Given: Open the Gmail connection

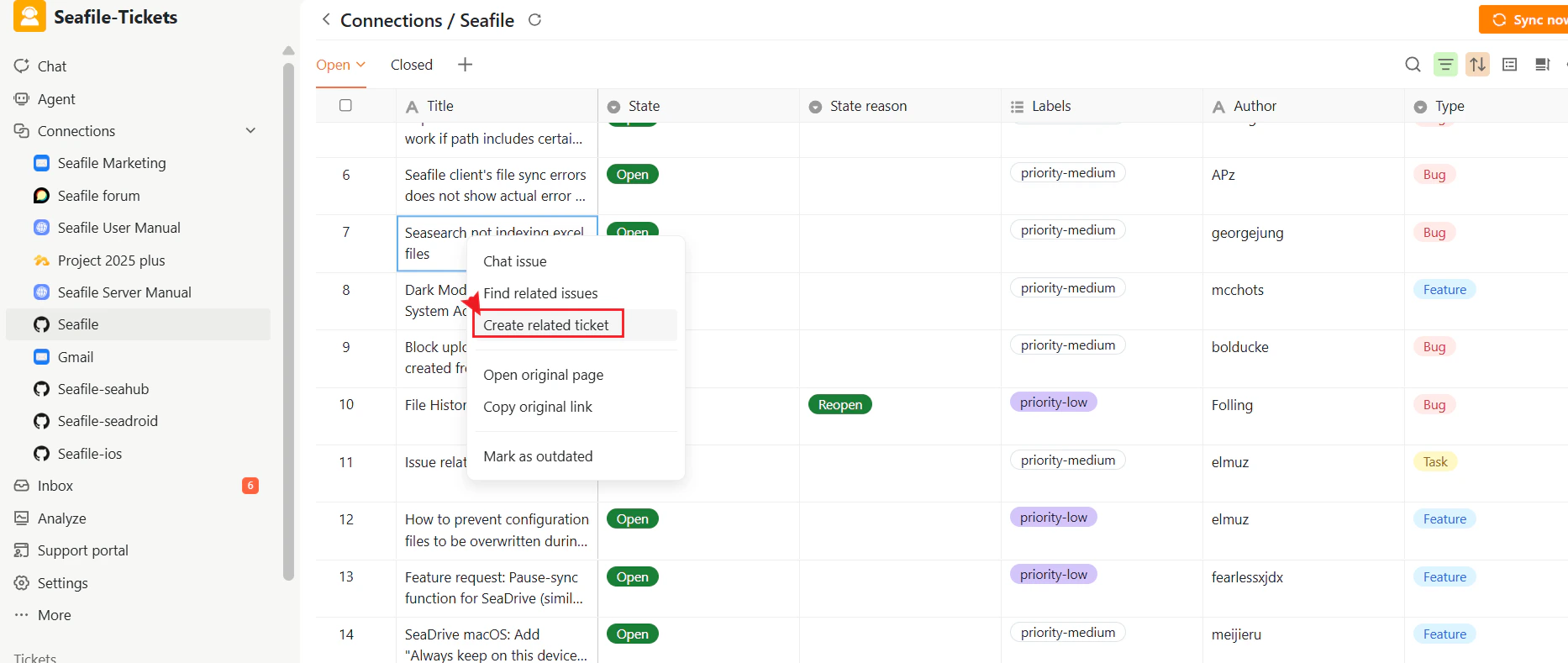Looking at the screenshot, I should [x=75, y=357].
